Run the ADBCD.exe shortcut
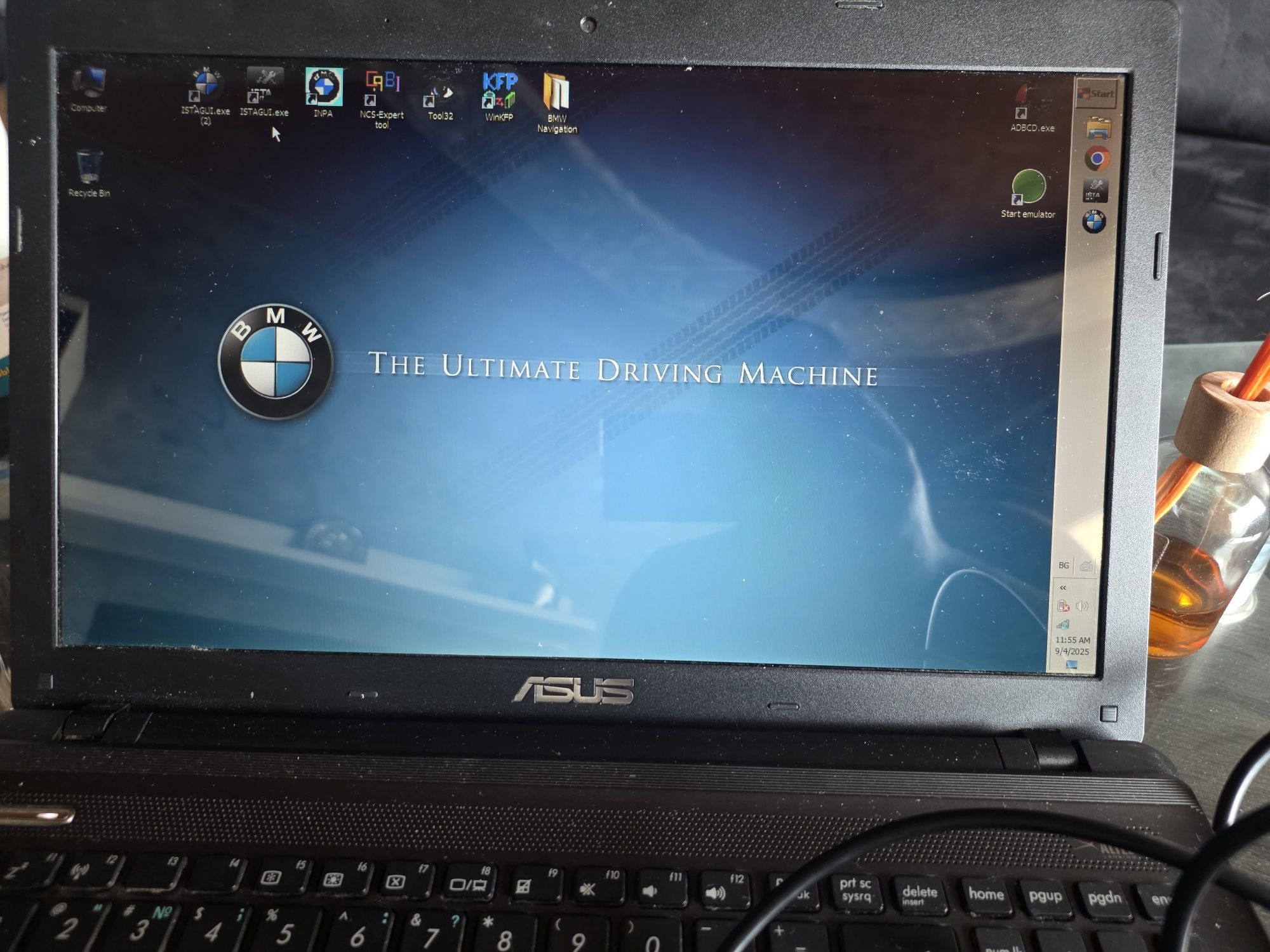Viewport: 1270px width, 952px height. [1032, 108]
